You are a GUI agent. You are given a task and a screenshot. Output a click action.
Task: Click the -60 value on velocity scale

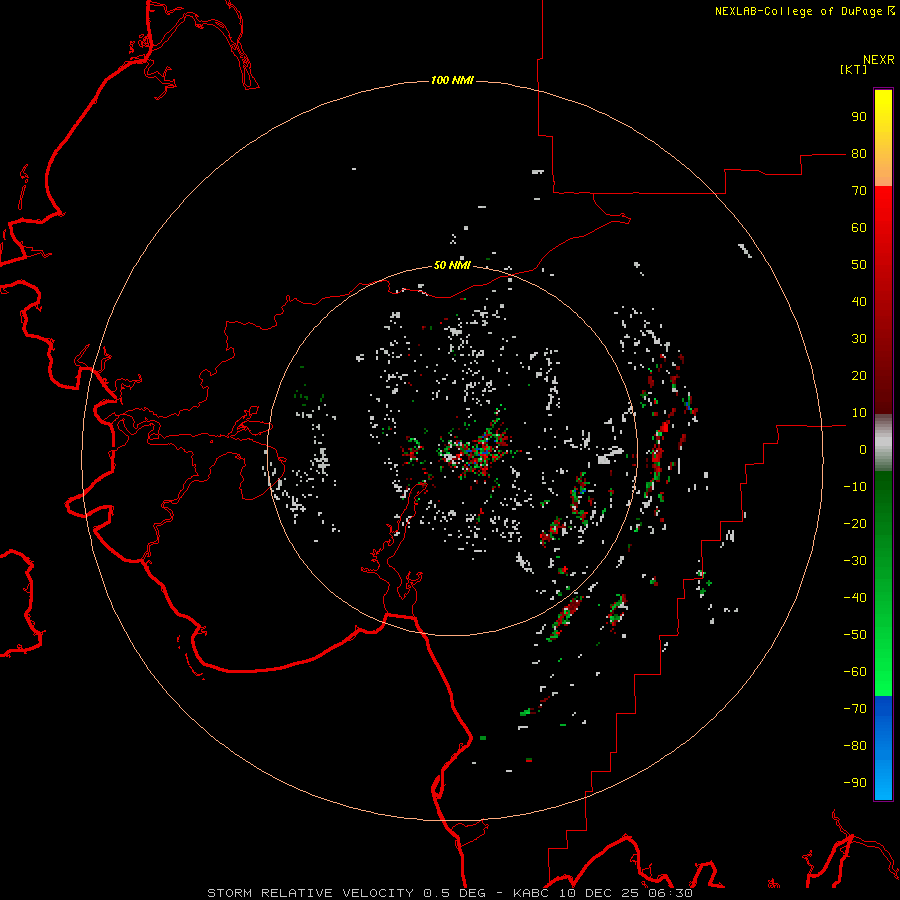855,672
